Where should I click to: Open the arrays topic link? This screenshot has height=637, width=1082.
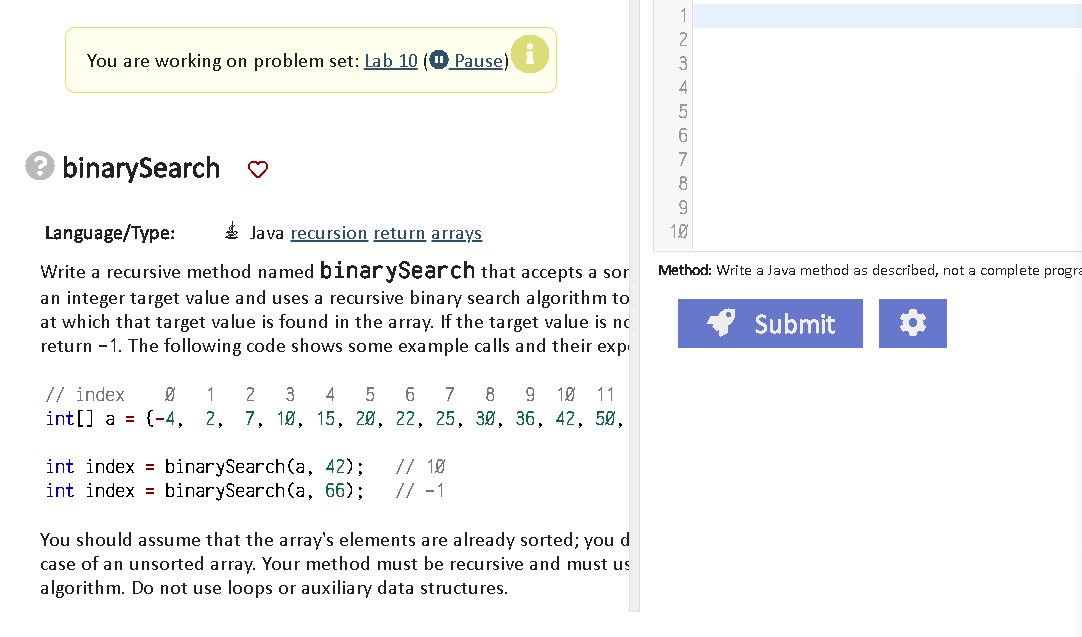456,233
